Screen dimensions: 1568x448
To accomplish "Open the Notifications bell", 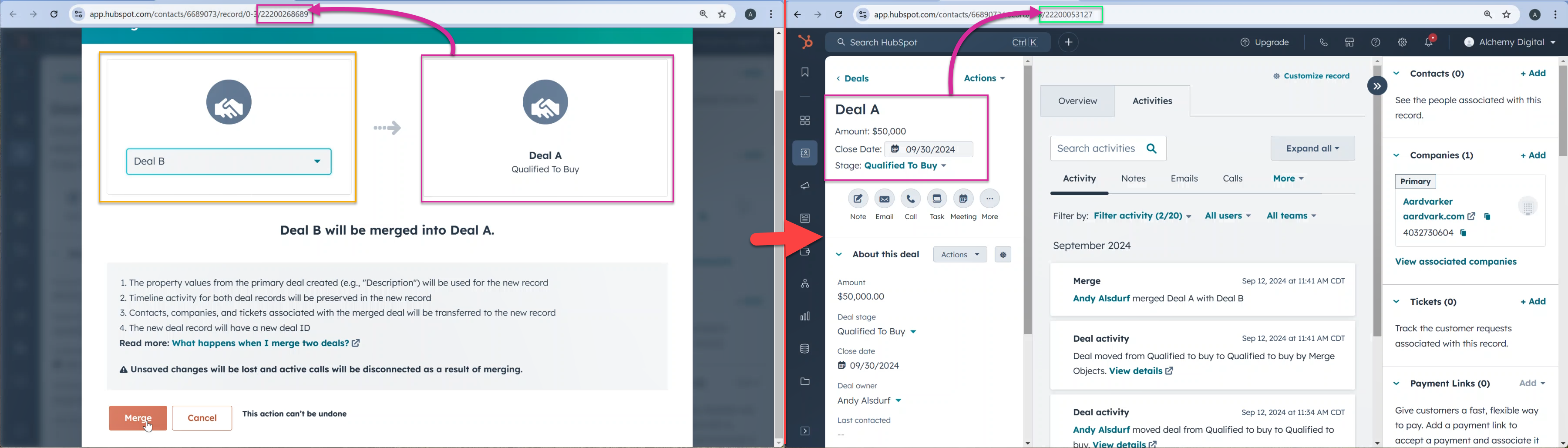I will coord(1429,42).
